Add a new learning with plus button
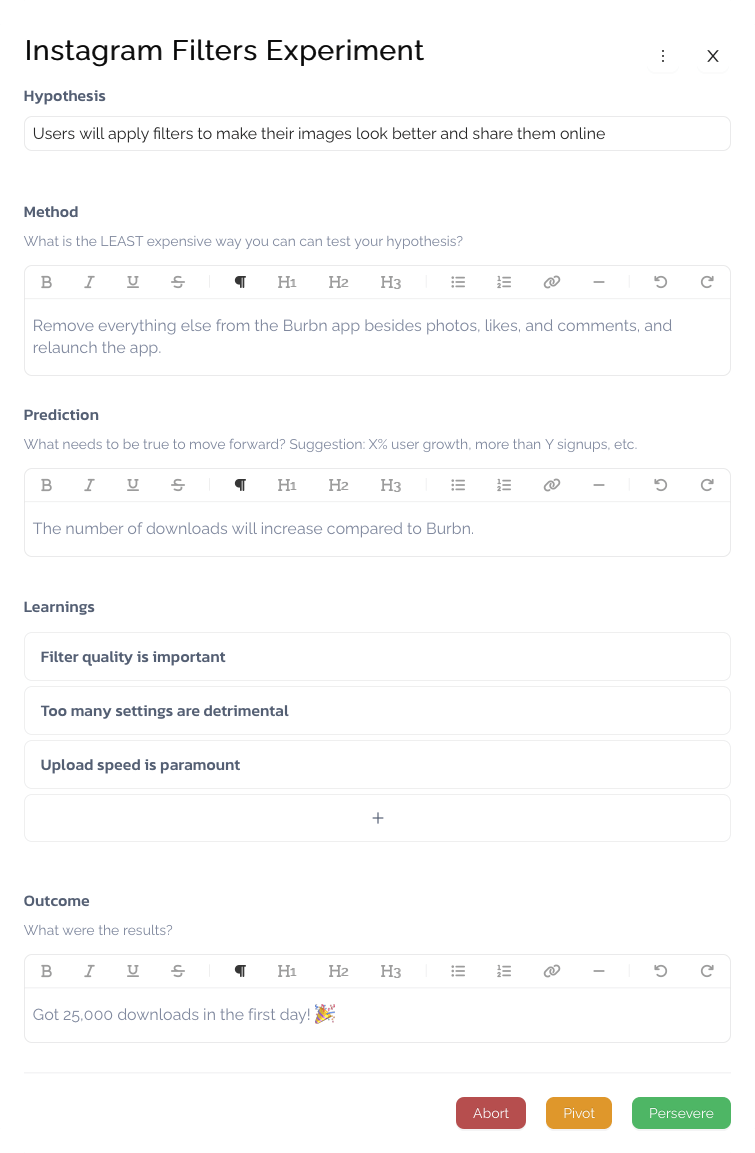The height and width of the screenshot is (1153, 755). (377, 818)
